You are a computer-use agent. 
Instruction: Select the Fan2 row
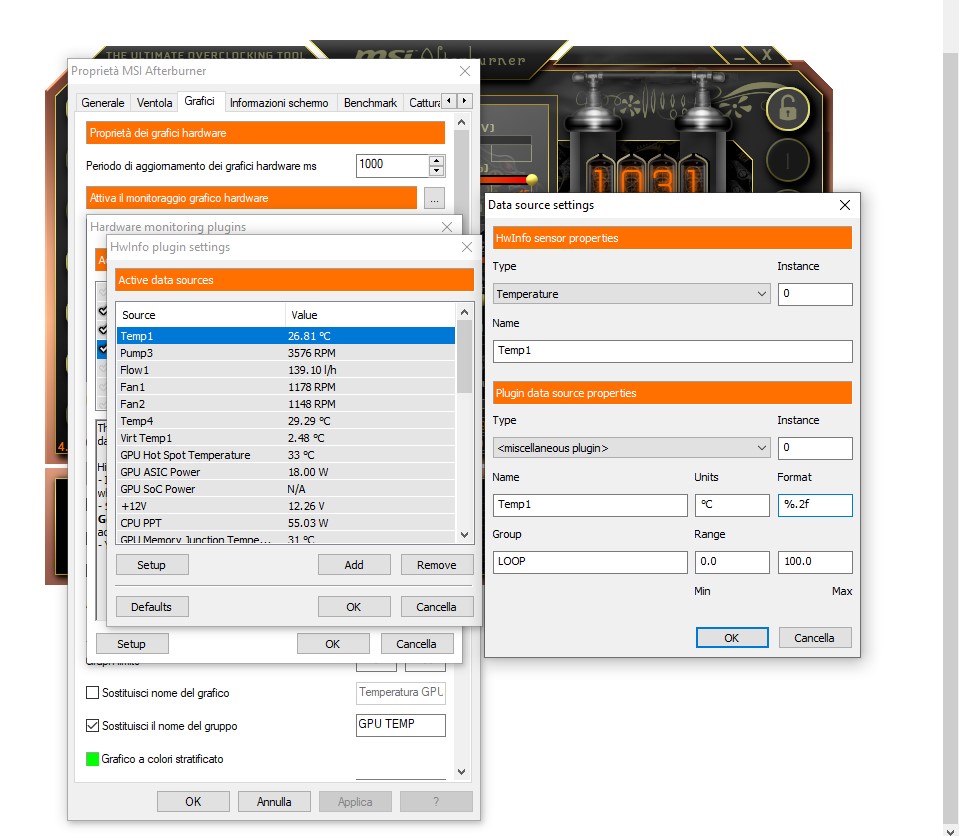286,404
